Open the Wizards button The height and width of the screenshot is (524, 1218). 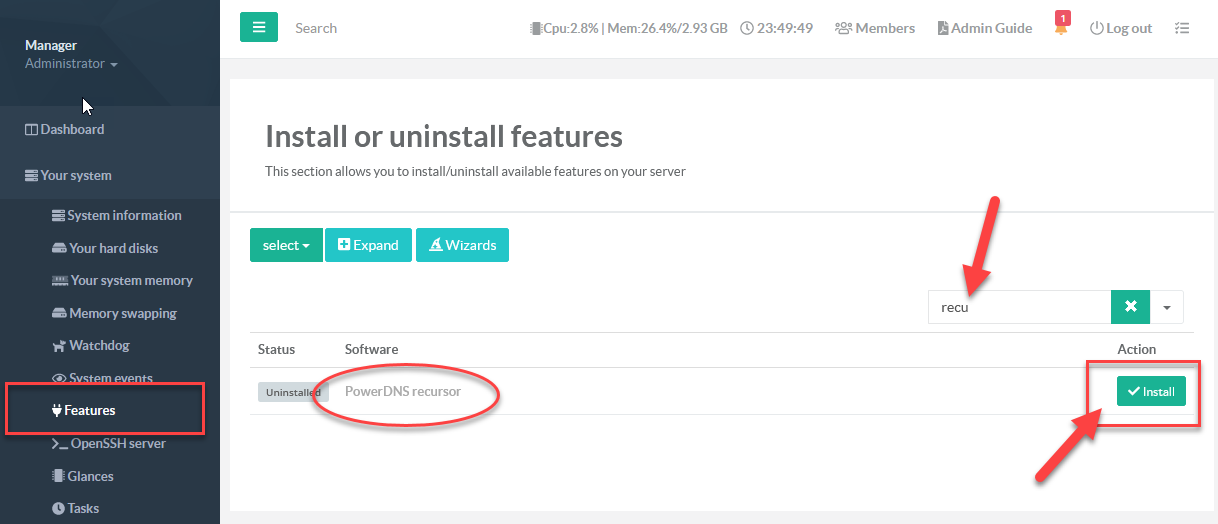[462, 245]
